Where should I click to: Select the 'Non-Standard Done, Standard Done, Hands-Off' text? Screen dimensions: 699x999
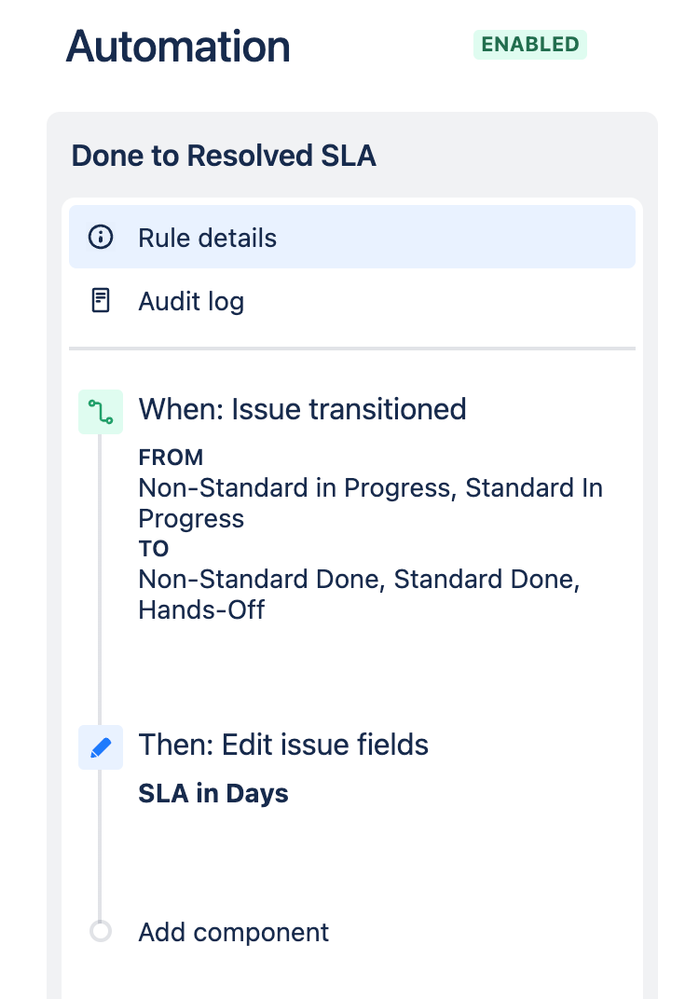(358, 594)
